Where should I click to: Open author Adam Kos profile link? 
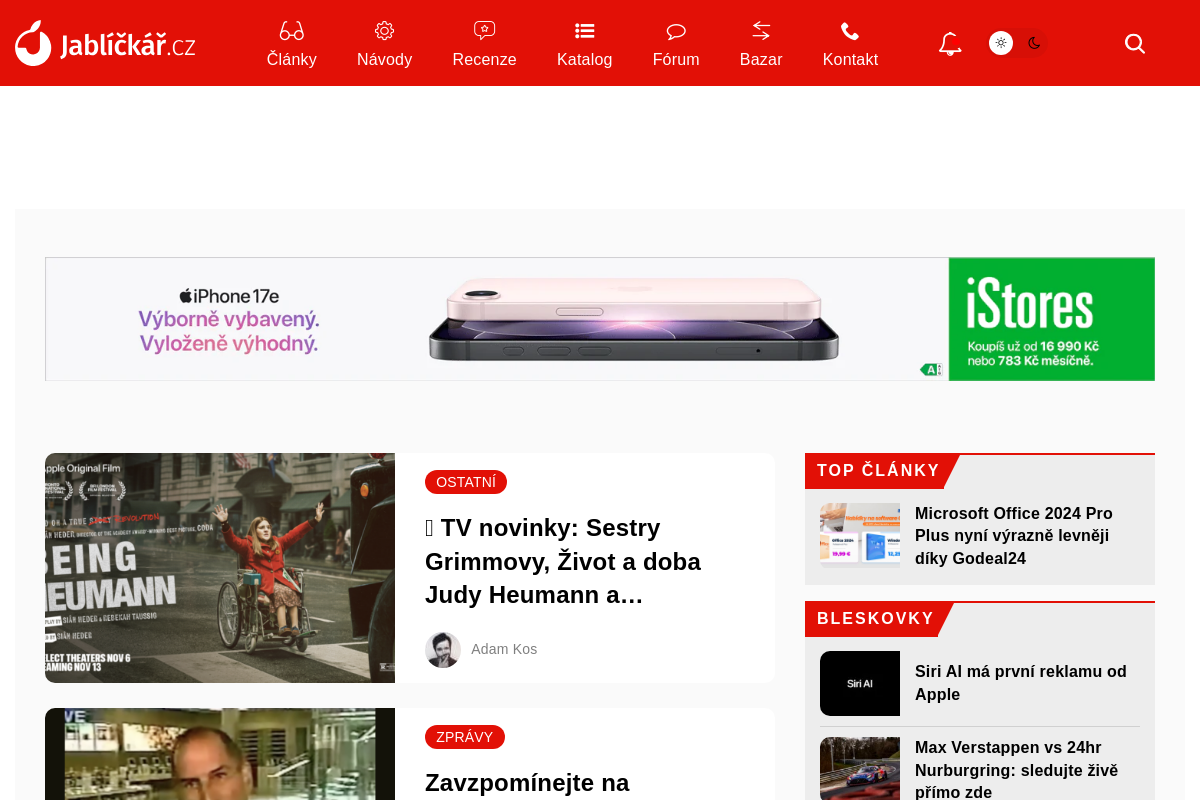pyautogui.click(x=504, y=649)
